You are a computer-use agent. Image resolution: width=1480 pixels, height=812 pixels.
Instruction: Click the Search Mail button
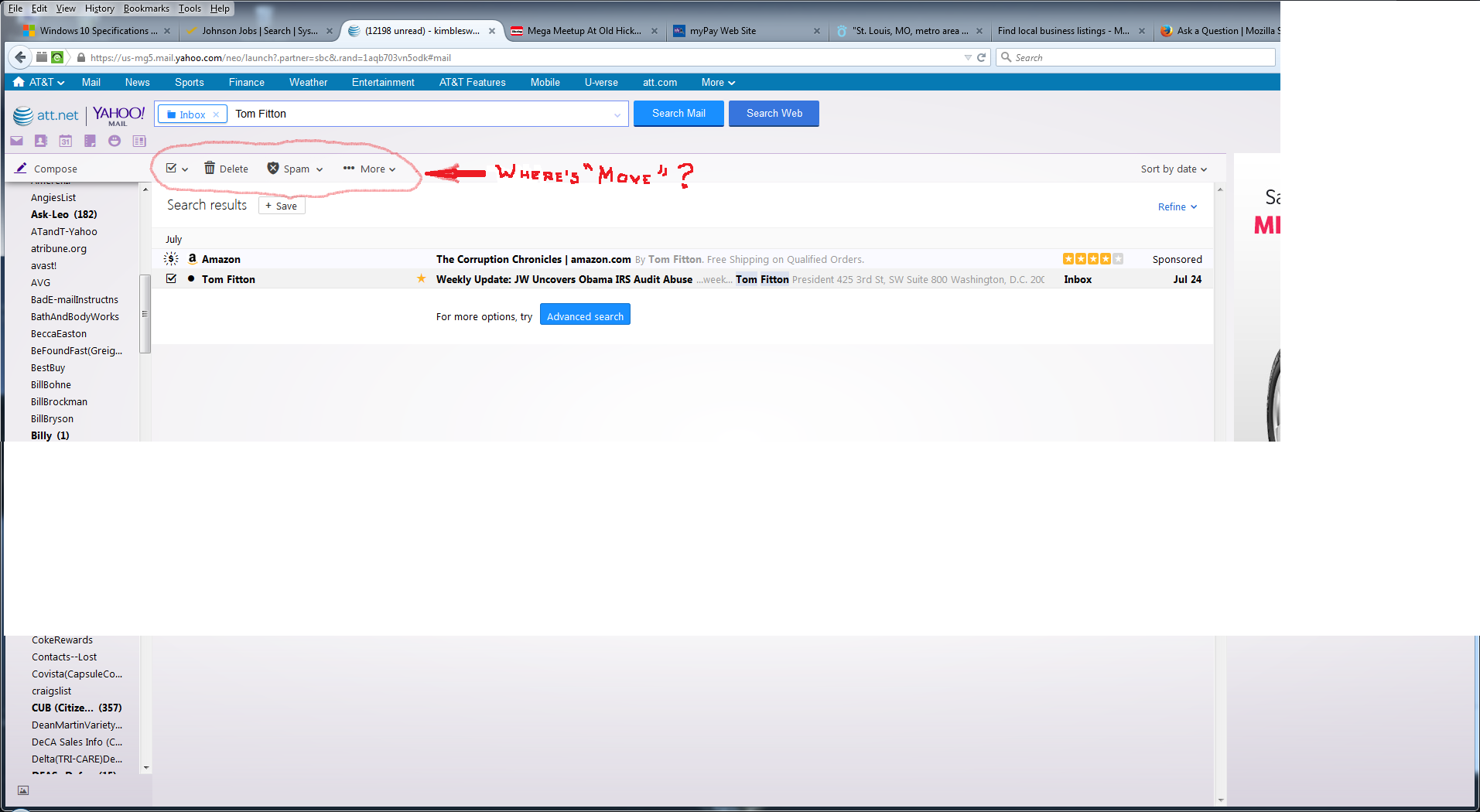point(678,113)
